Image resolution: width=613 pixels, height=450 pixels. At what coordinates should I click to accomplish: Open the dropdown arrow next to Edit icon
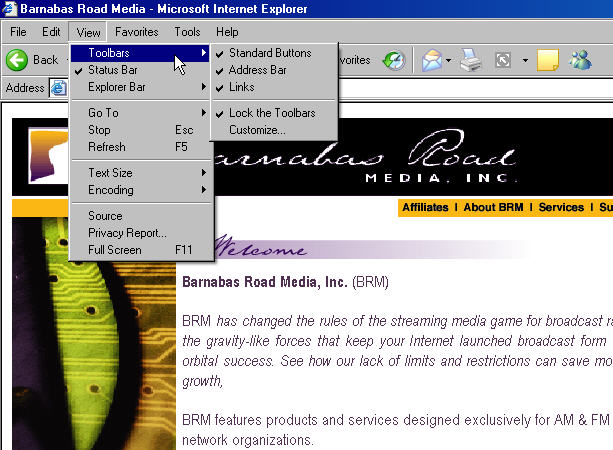[x=525, y=60]
